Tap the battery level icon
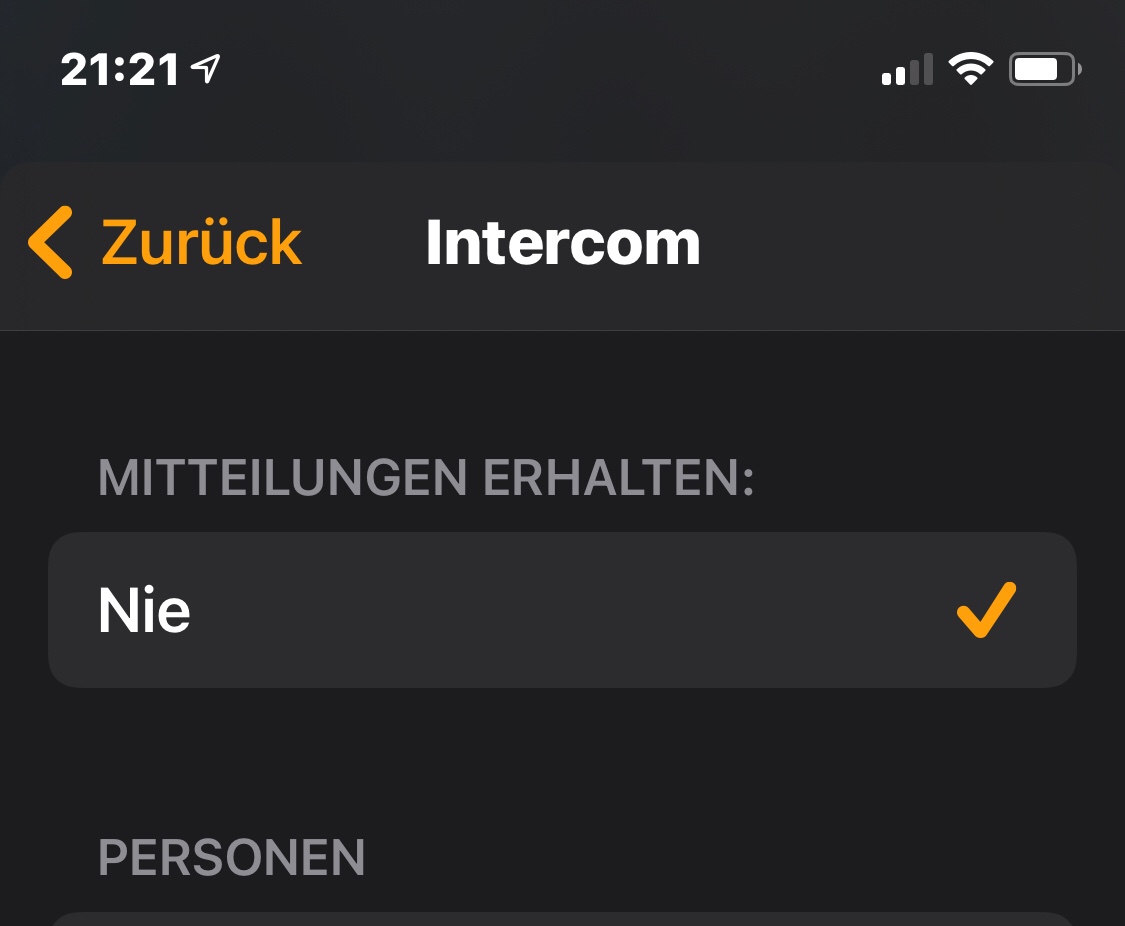1125x926 pixels. [x=1044, y=69]
